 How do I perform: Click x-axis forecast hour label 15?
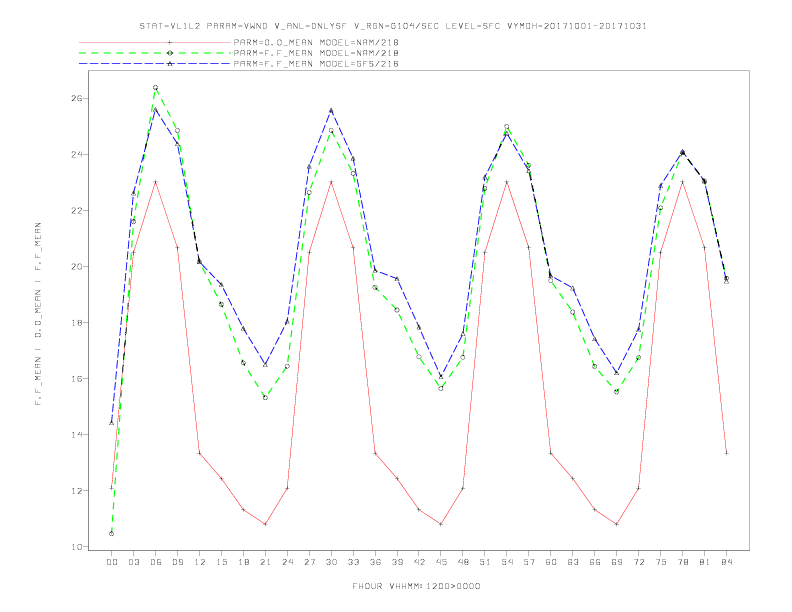point(221,562)
